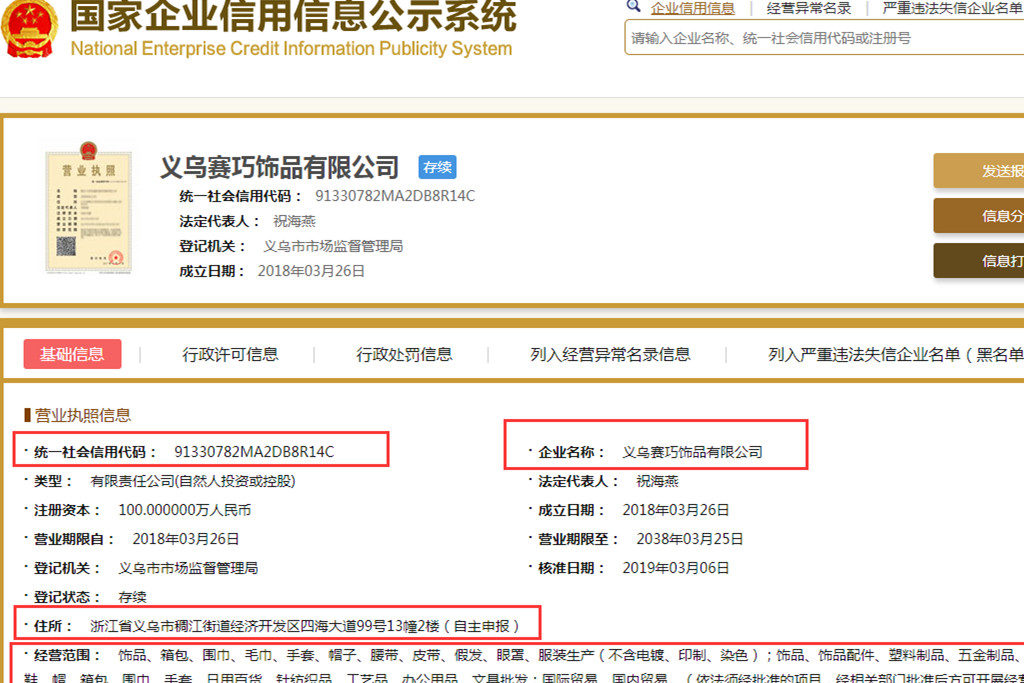1024x683 pixels.
Task: Click the 存续 status badge
Action: [437, 167]
